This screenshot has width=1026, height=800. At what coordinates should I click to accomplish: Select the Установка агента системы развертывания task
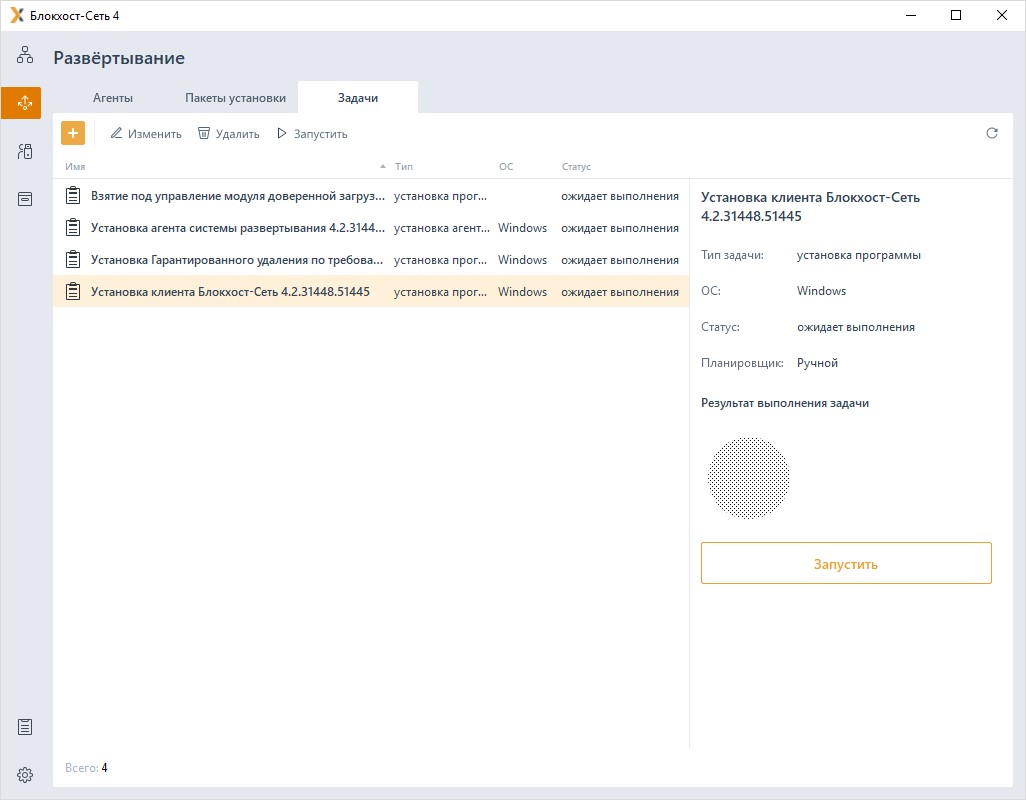(x=238, y=228)
